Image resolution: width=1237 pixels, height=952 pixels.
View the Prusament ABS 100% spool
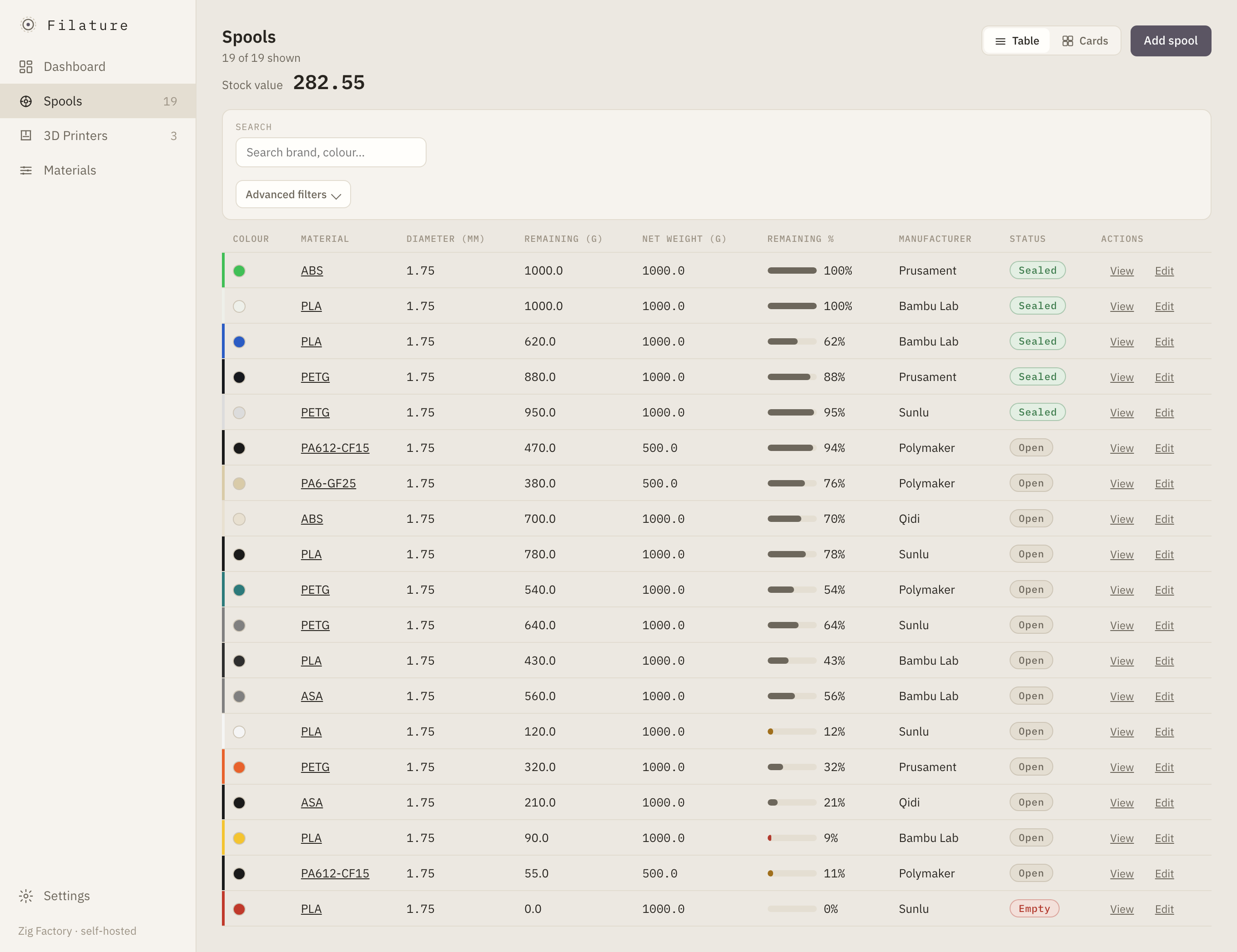coord(1121,271)
